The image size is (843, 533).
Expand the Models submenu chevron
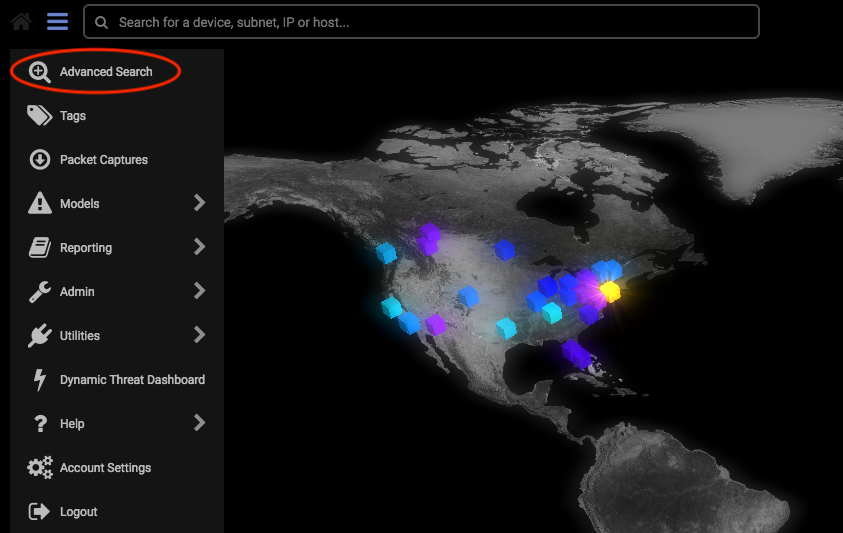(199, 203)
